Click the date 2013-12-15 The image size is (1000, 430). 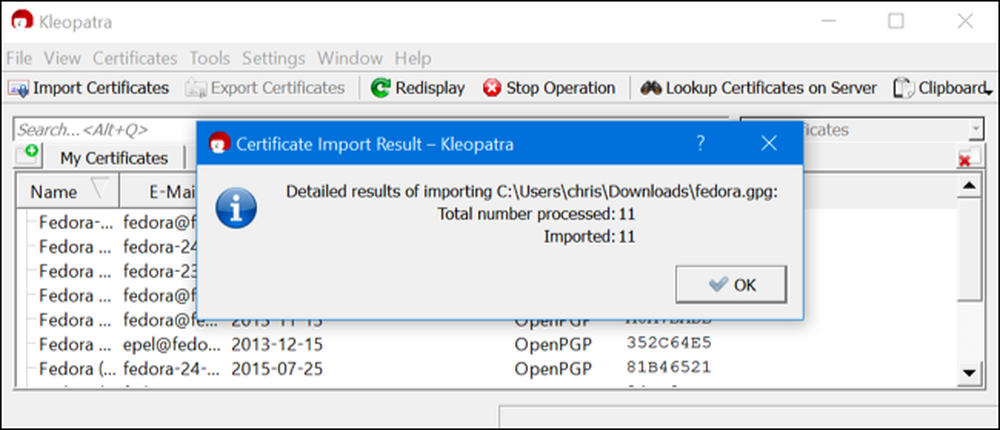coord(277,345)
